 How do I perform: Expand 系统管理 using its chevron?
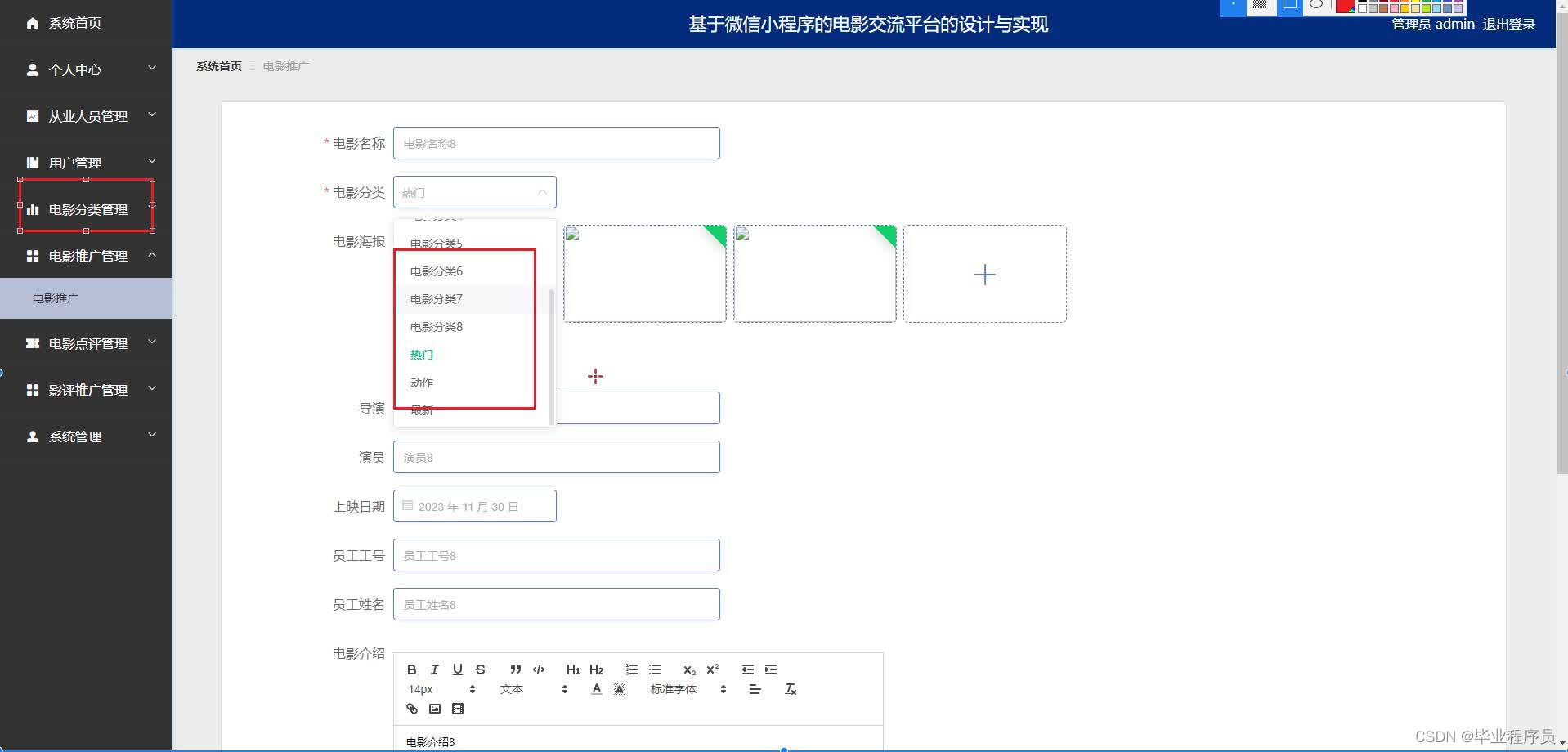coord(152,436)
